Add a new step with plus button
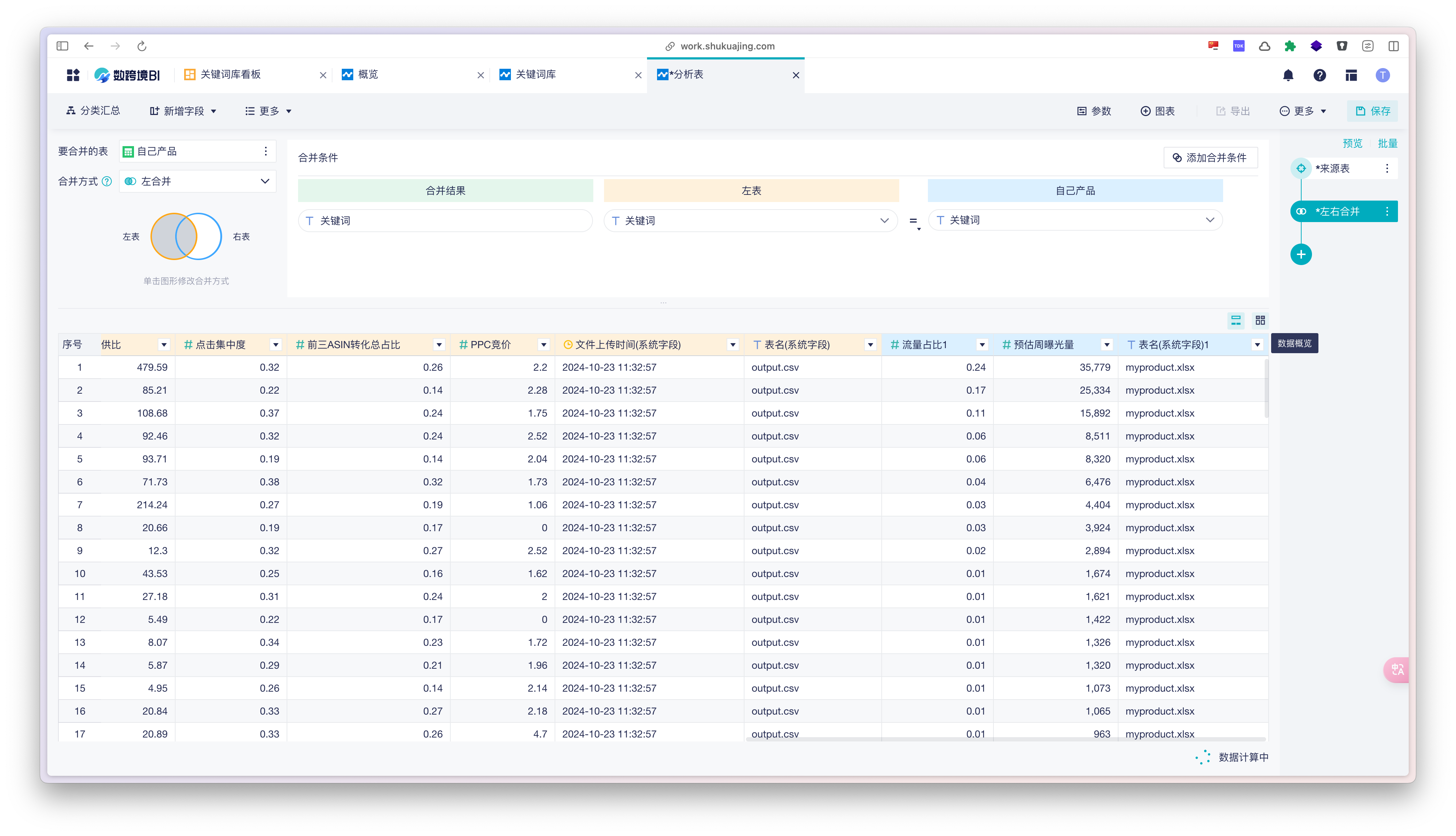This screenshot has height=836, width=1456. [1301, 254]
